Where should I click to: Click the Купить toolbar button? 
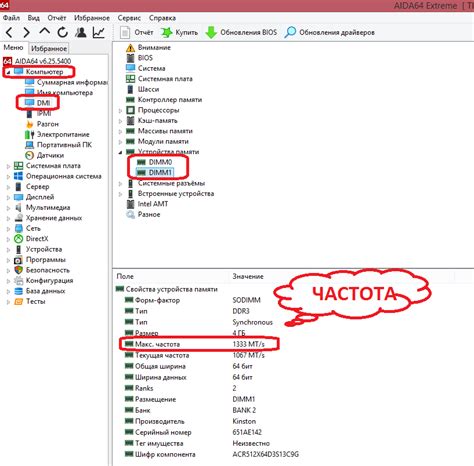[x=179, y=32]
